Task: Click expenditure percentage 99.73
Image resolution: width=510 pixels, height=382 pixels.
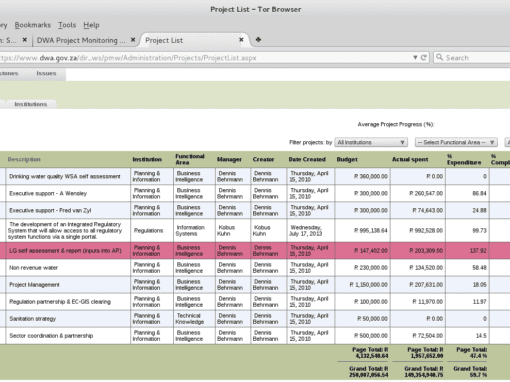Action: [x=479, y=230]
